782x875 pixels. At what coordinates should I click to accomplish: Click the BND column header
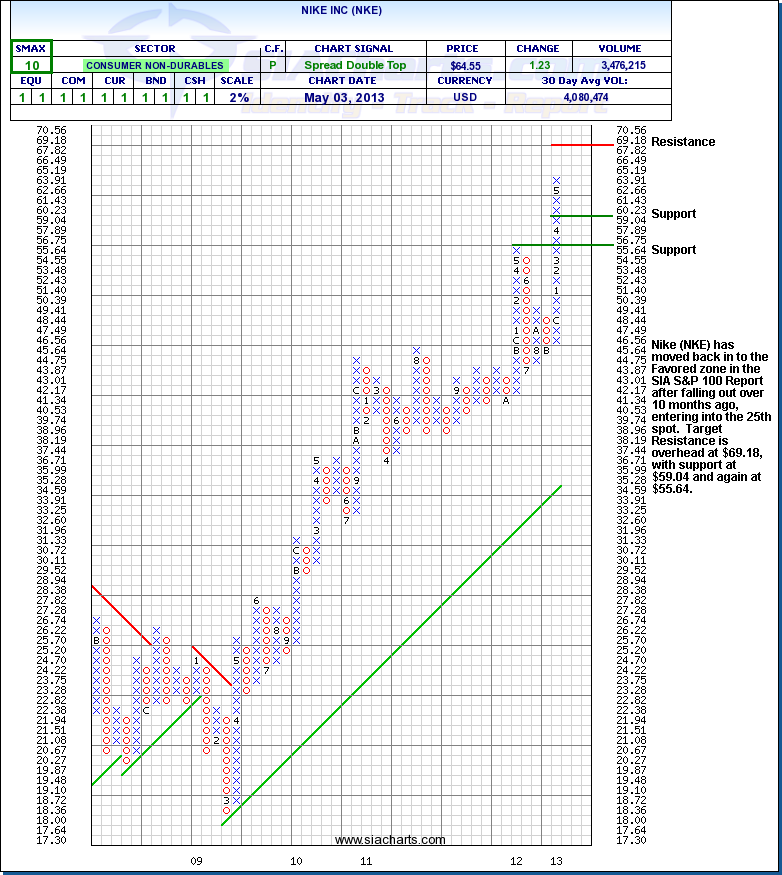pyautogui.click(x=155, y=81)
